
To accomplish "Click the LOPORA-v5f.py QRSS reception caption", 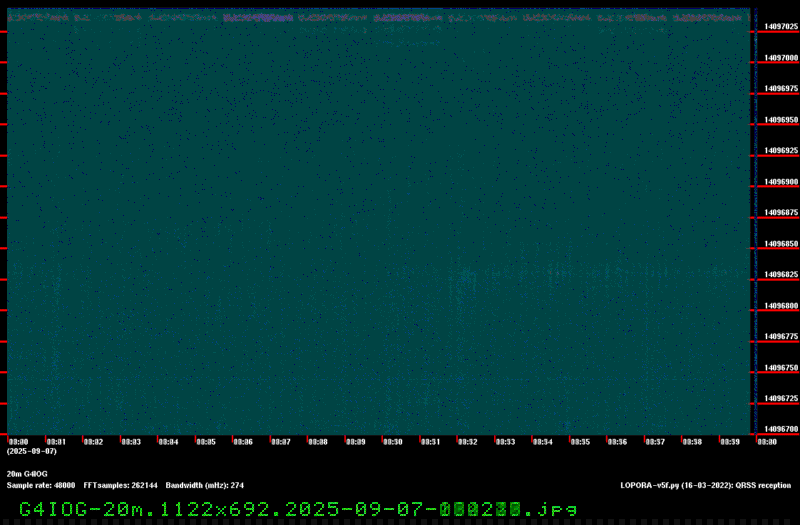I will click(x=706, y=485).
